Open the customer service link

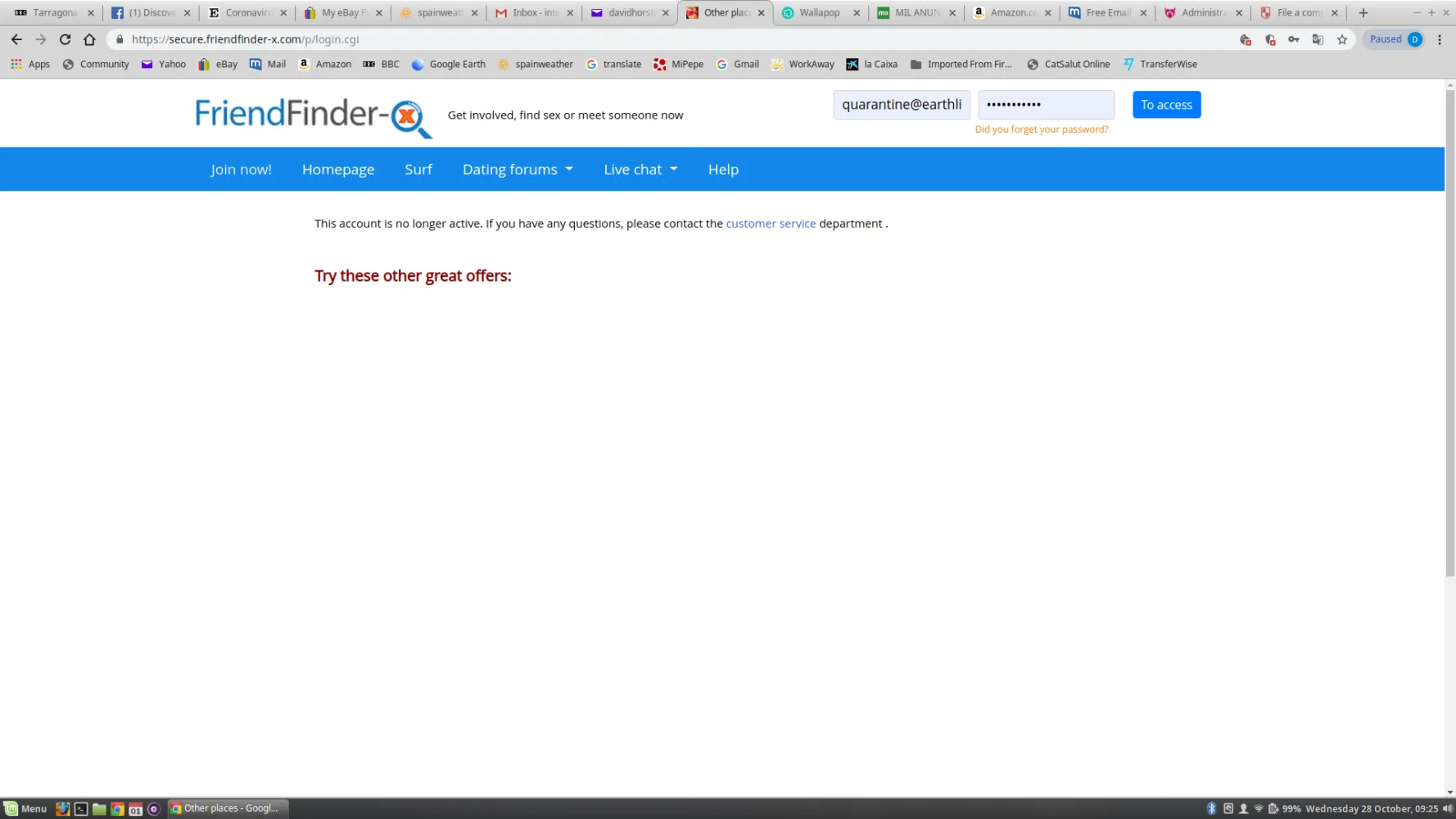click(x=771, y=224)
